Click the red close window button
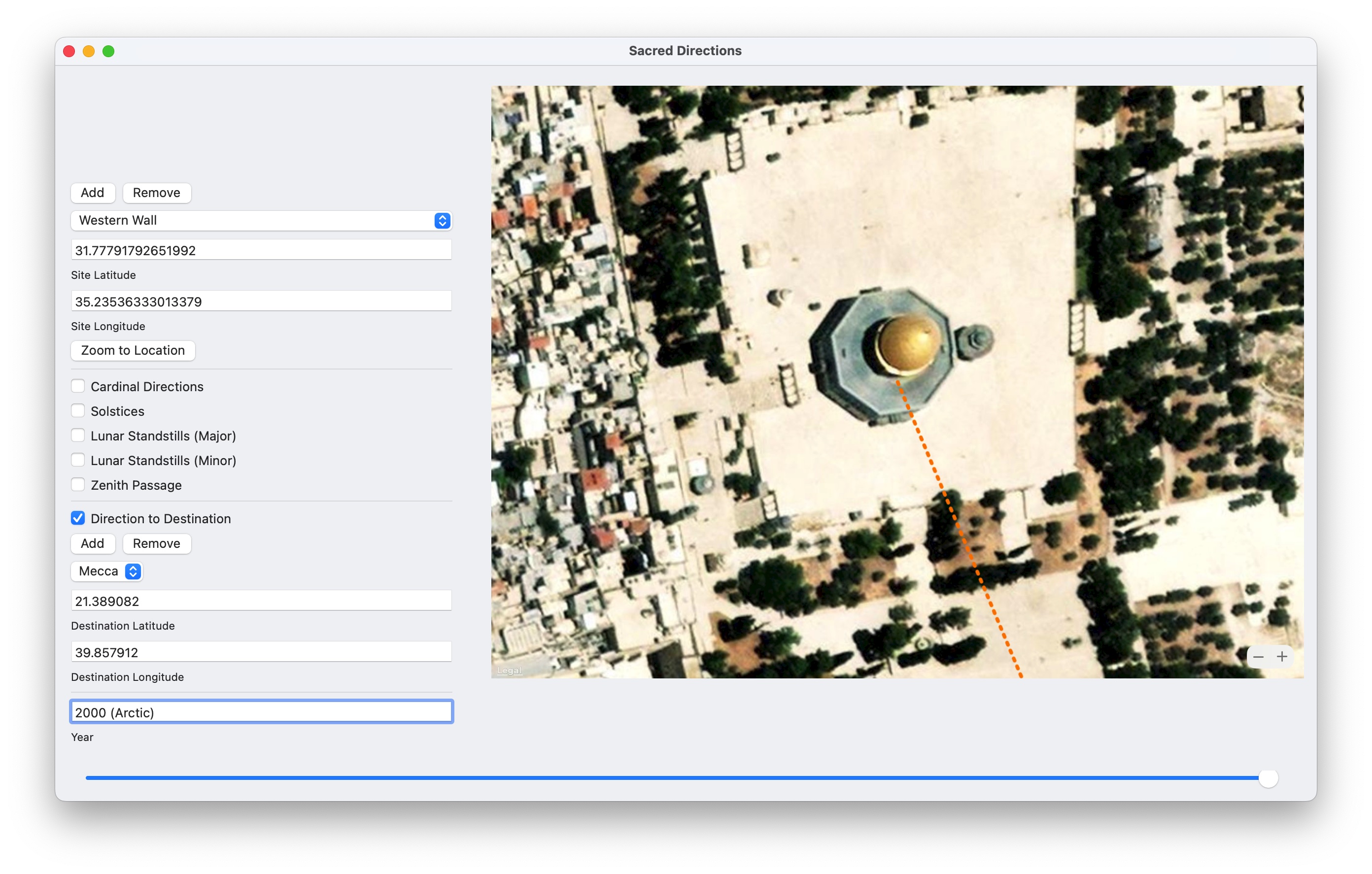Image resolution: width=1372 pixels, height=874 pixels. click(x=69, y=51)
